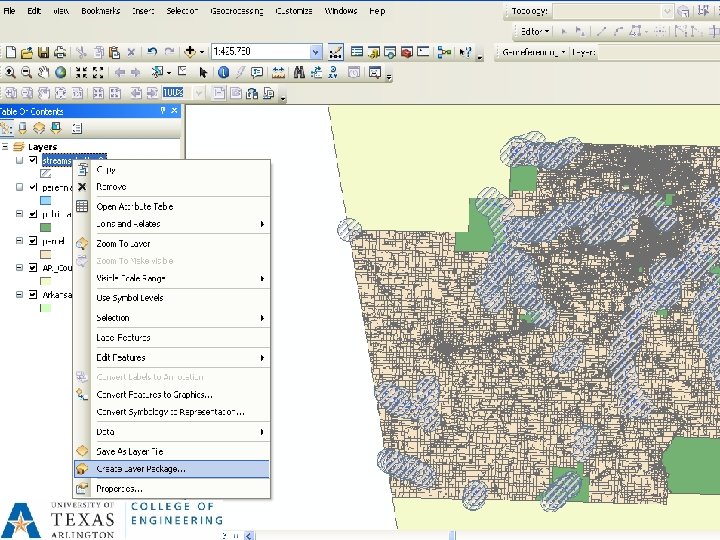This screenshot has height=540, width=720.
Task: Click the Add Data button icon
Action: tap(191, 51)
